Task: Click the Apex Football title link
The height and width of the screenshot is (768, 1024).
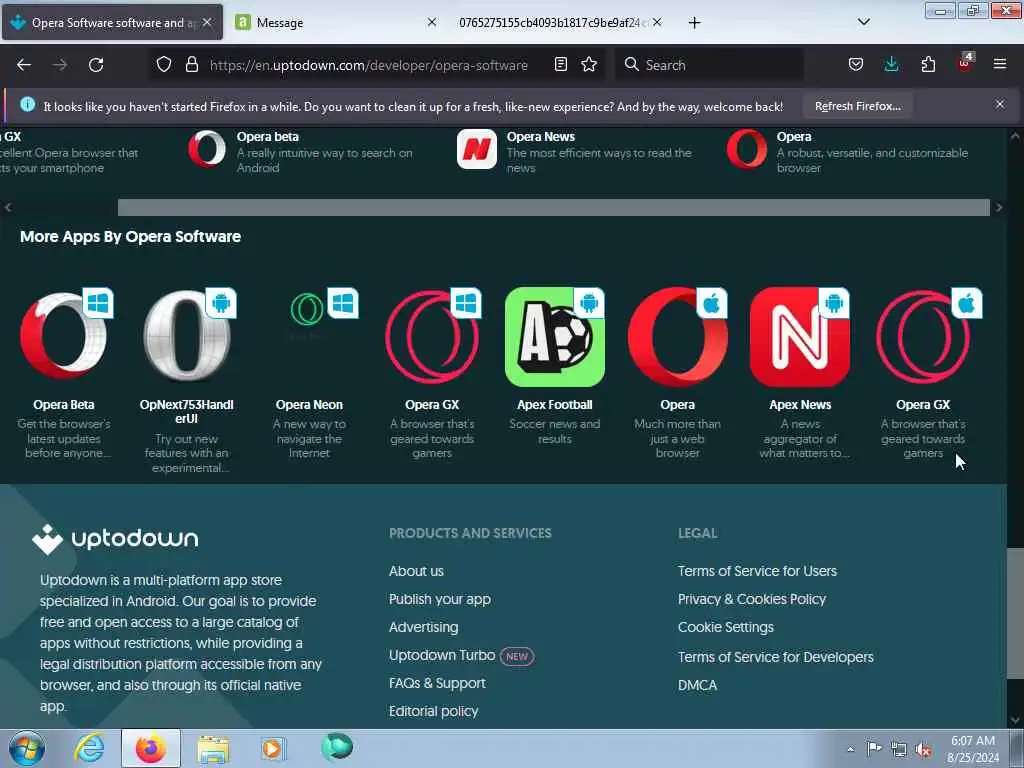Action: [x=555, y=405]
